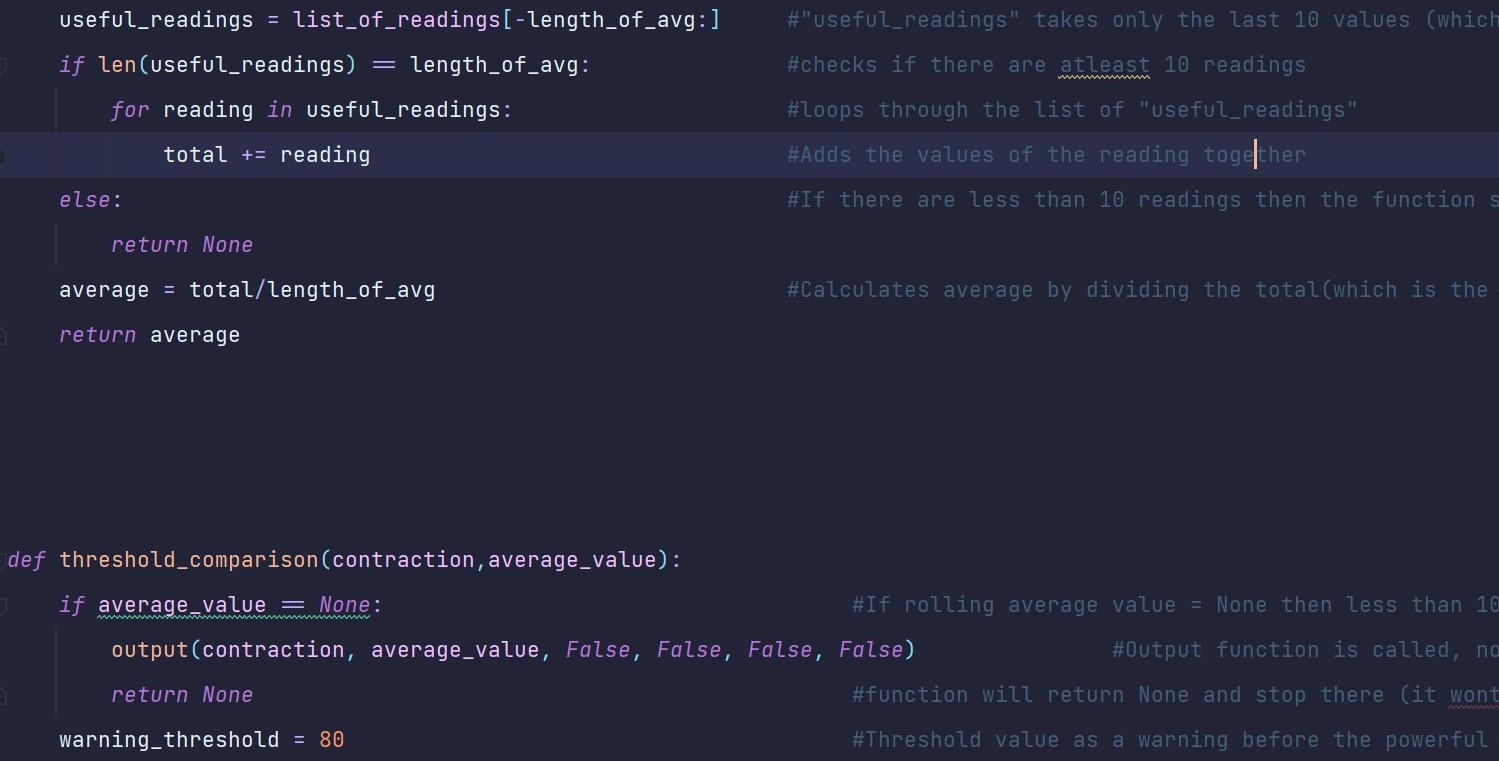Viewport: 1499px width, 761px height.
Task: Click 'contraction' parameter in function definition
Action: click(403, 560)
